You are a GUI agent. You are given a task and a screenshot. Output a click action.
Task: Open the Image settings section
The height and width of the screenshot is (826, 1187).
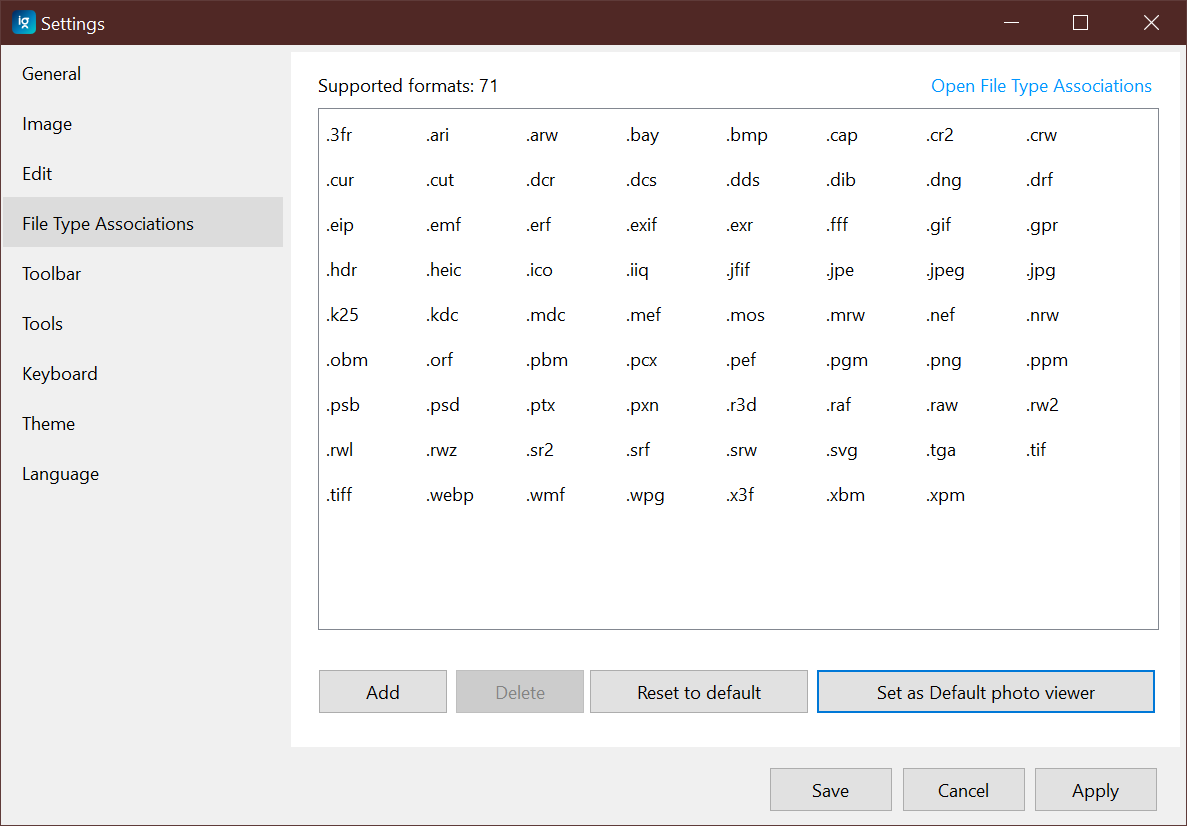coord(46,123)
